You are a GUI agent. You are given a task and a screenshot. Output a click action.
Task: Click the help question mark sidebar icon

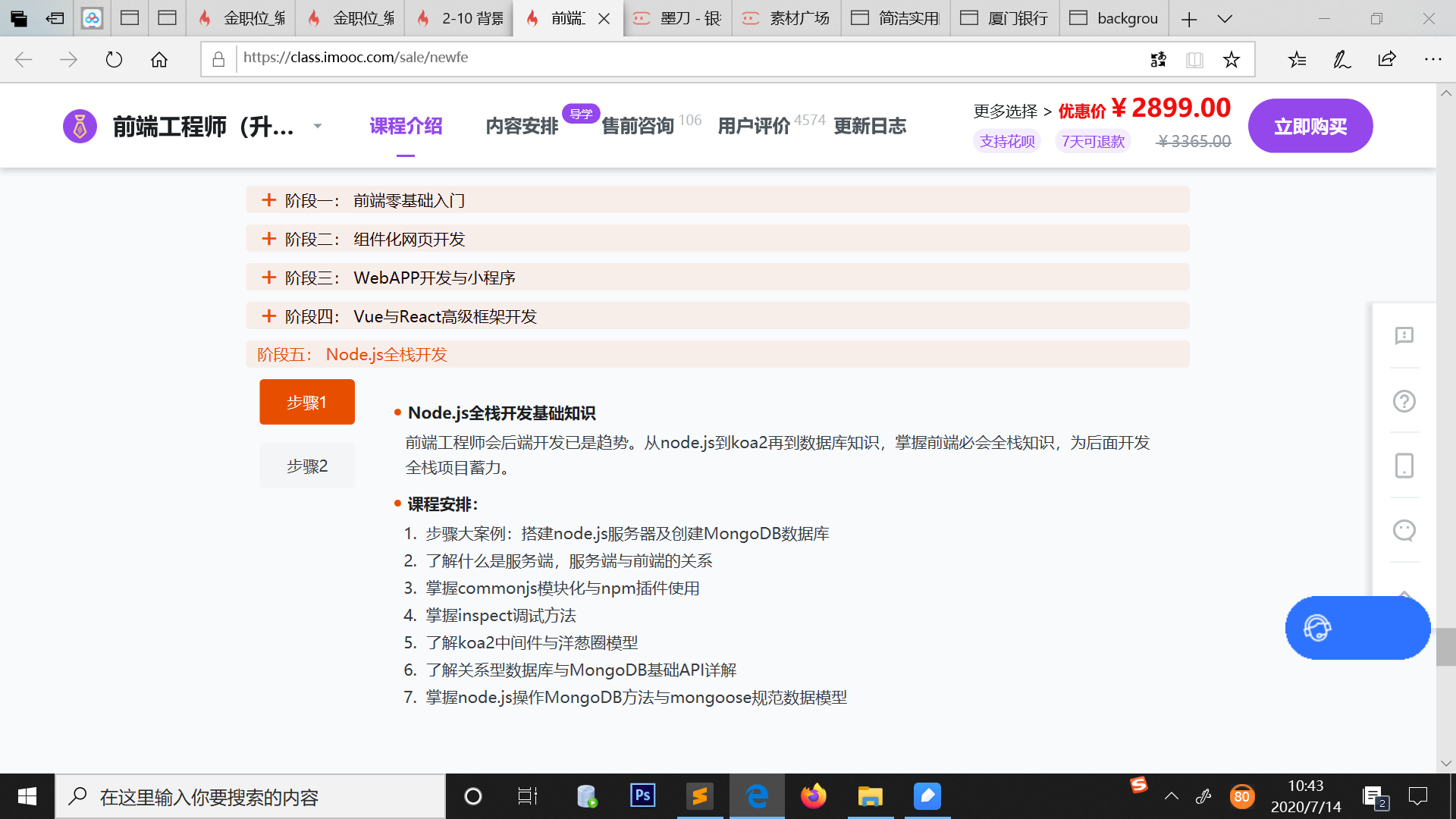tap(1404, 401)
